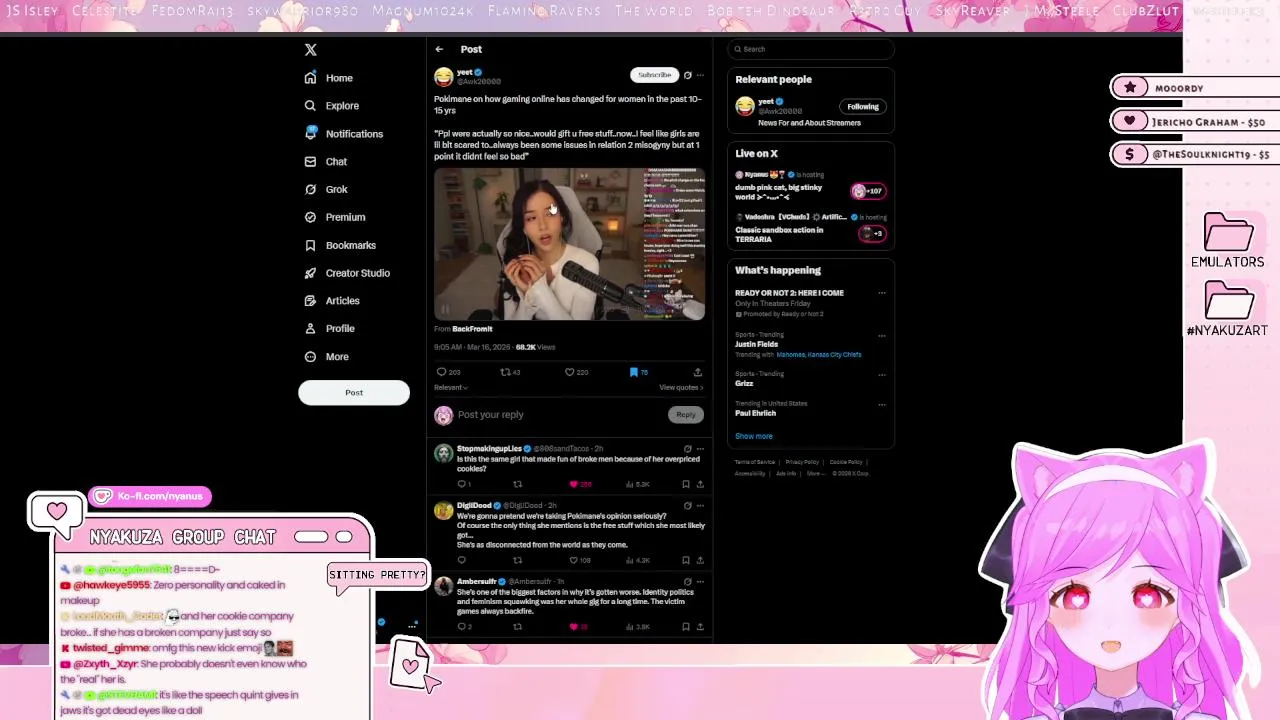
Task: Click the X logo in the sidebar
Action: (x=310, y=49)
